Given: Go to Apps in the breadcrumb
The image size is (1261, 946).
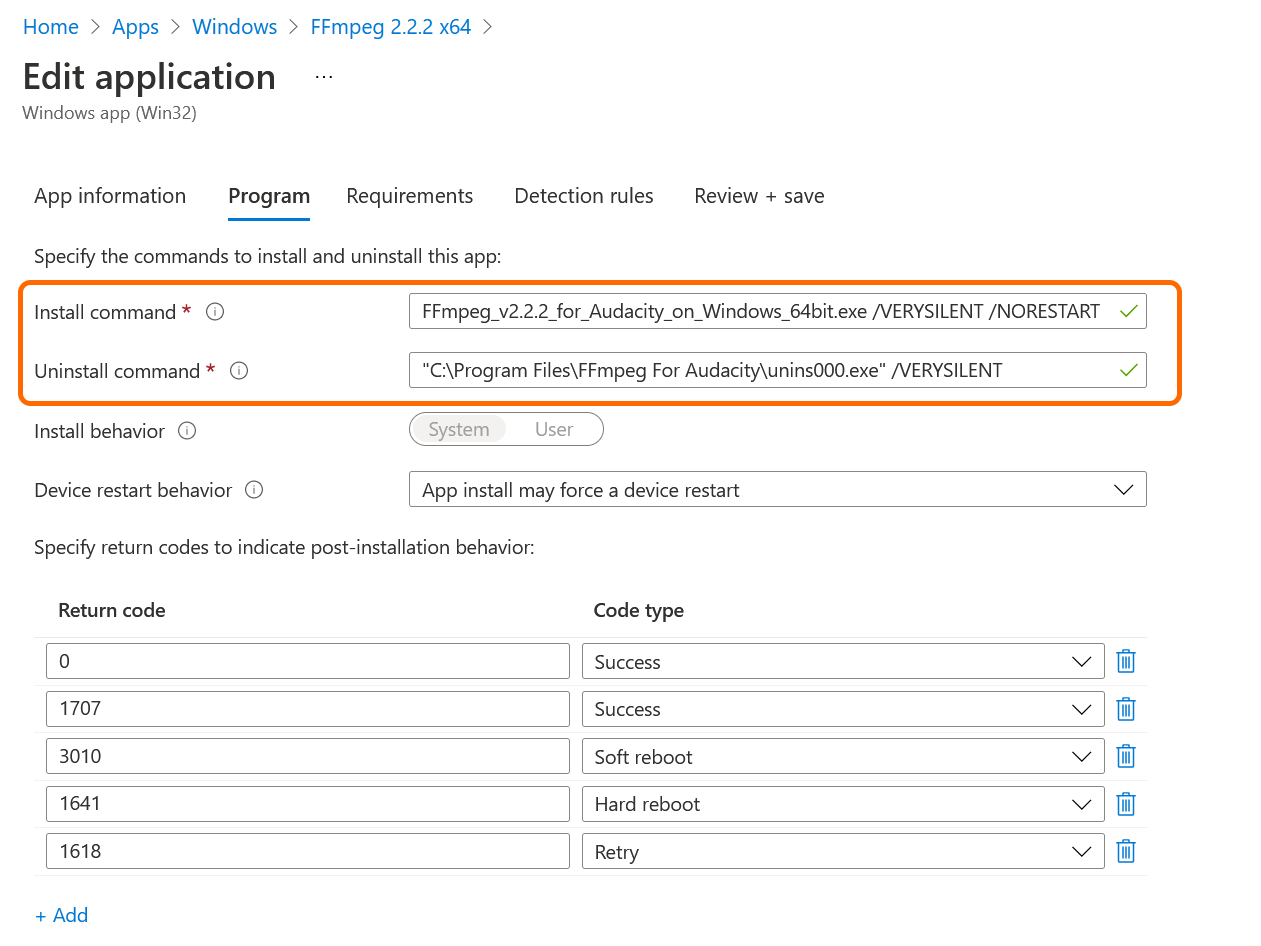Looking at the screenshot, I should tap(135, 27).
